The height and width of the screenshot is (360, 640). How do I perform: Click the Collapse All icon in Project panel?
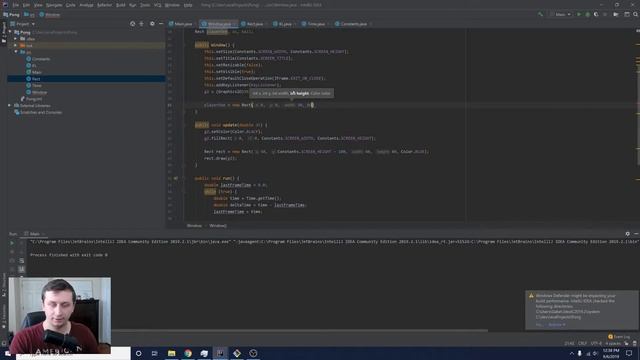tap(142, 24)
